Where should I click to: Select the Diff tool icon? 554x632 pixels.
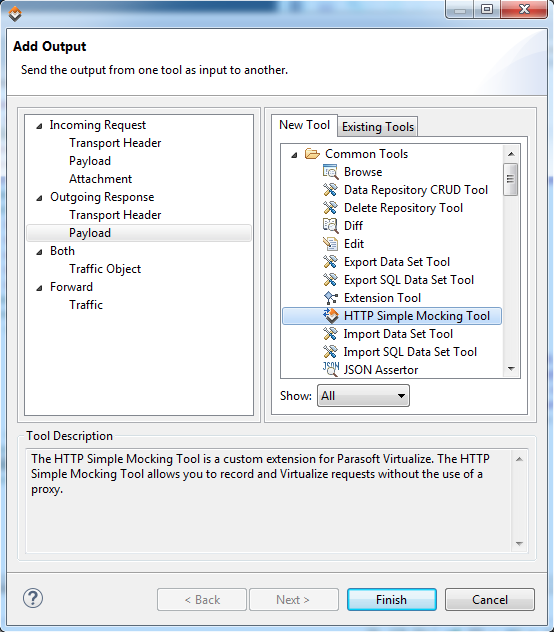[330, 226]
